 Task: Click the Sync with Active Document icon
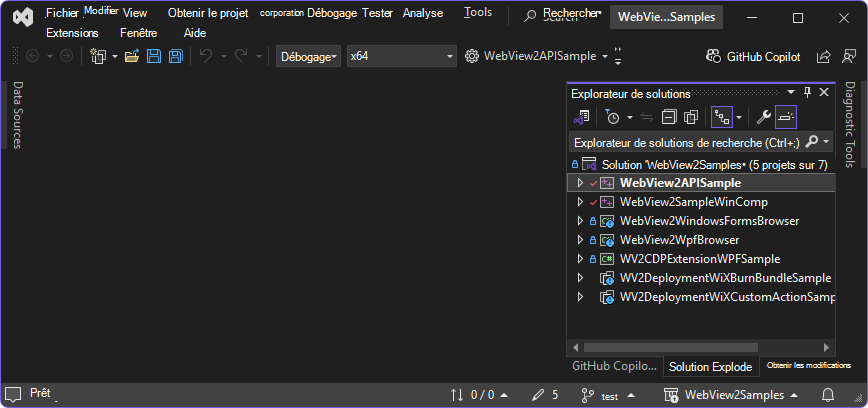pos(647,117)
